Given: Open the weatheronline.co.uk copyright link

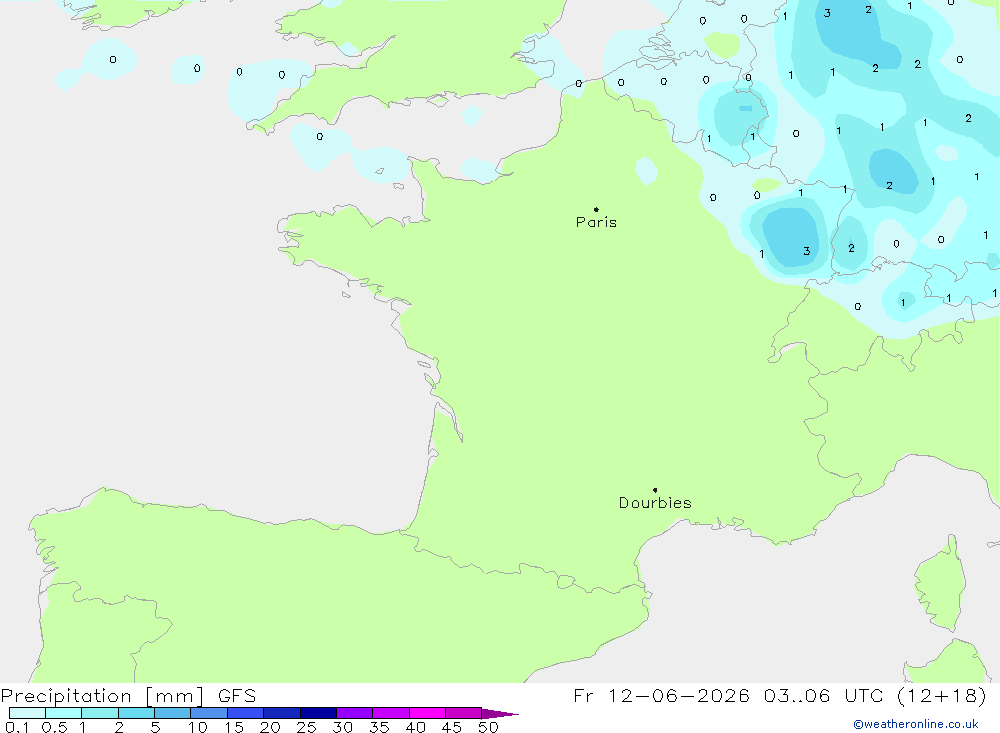Looking at the screenshot, I should pos(916,724).
